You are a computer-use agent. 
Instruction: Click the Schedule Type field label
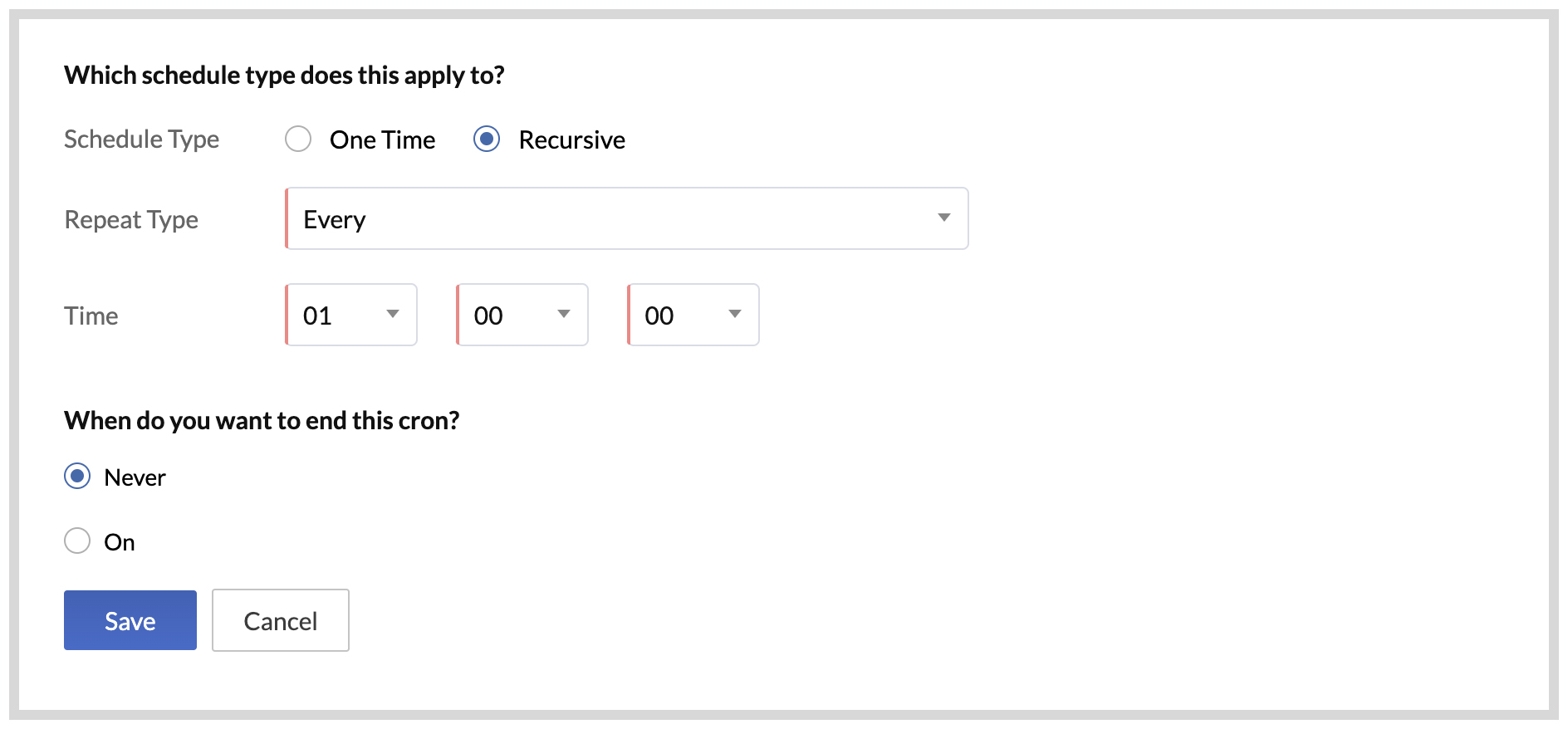coord(142,139)
